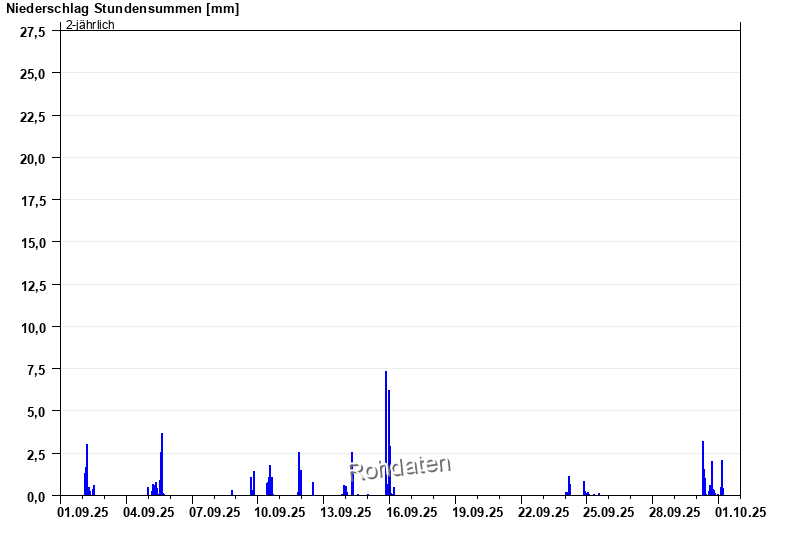The height and width of the screenshot is (550, 800).
Task: Click the 10.09.25 axis date
Action: tap(280, 512)
